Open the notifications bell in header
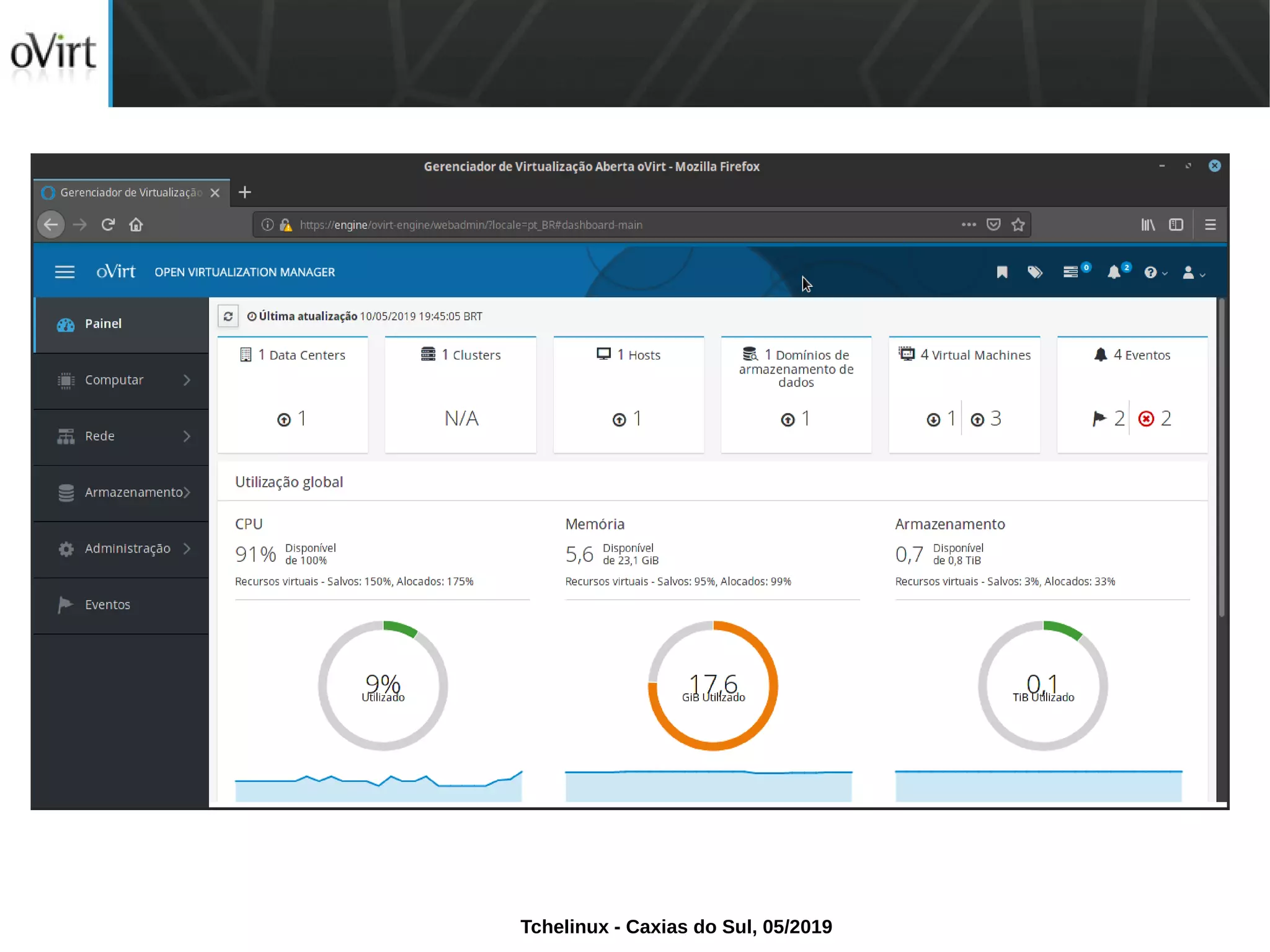1270x952 pixels. click(x=1114, y=272)
